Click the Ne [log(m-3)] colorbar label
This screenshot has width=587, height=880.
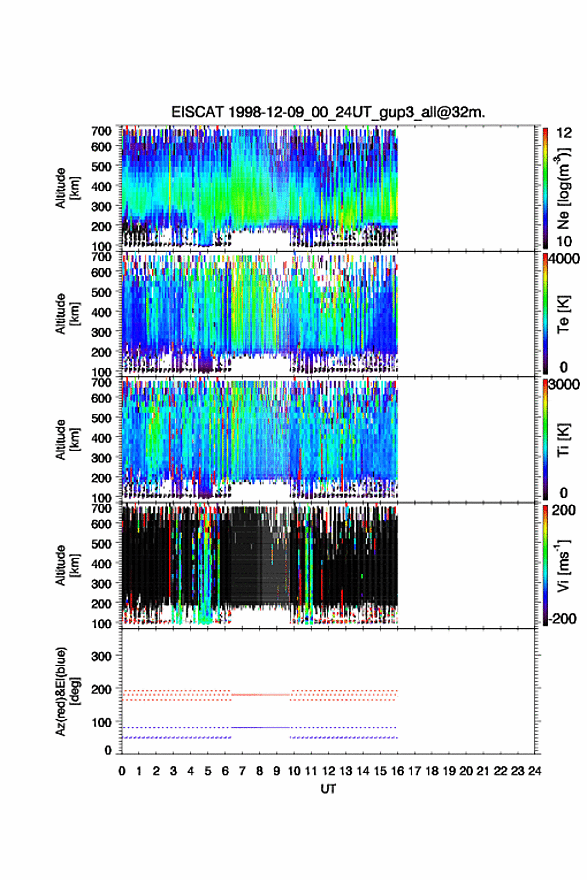coord(564,188)
